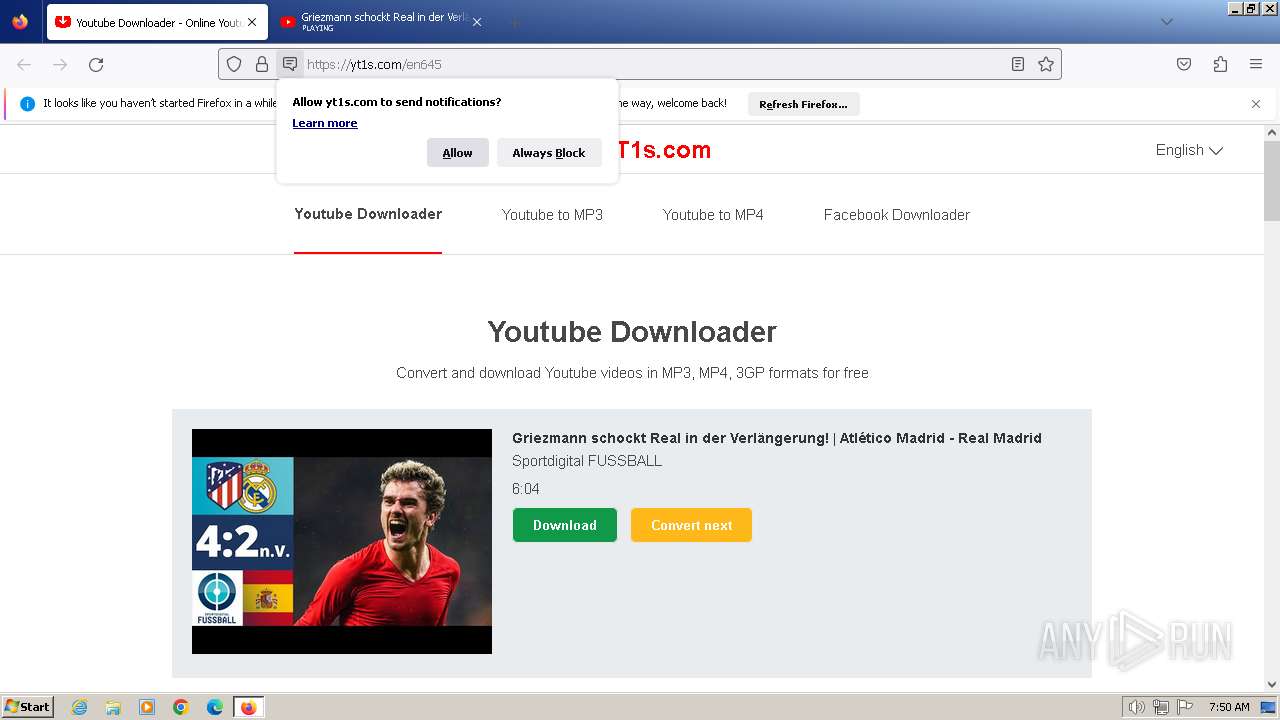Choose Always Block for notifications
Viewport: 1280px width, 720px height.
coord(549,153)
